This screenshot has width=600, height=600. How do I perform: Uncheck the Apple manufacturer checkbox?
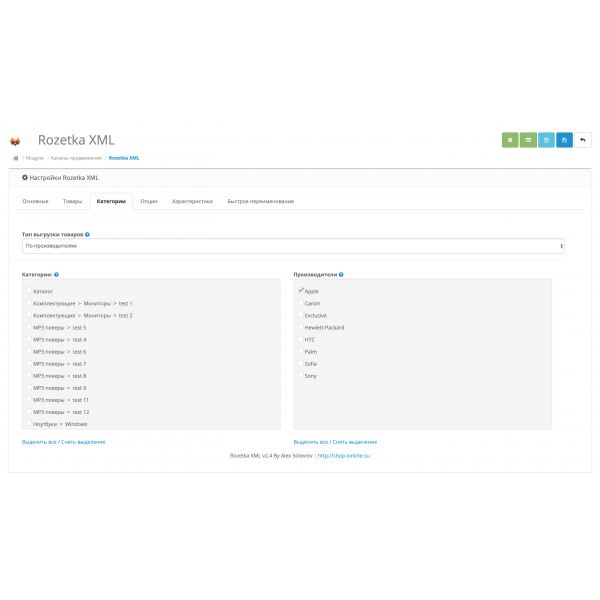point(301,290)
